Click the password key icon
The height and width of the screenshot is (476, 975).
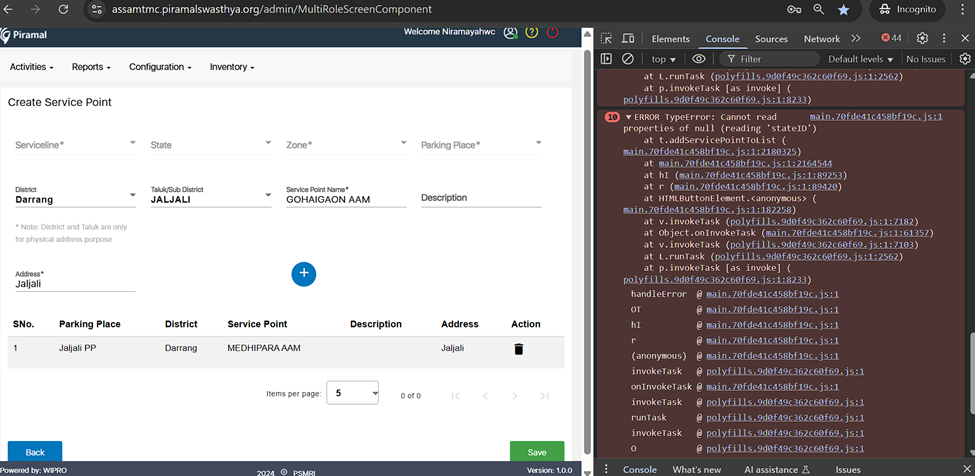794,9
